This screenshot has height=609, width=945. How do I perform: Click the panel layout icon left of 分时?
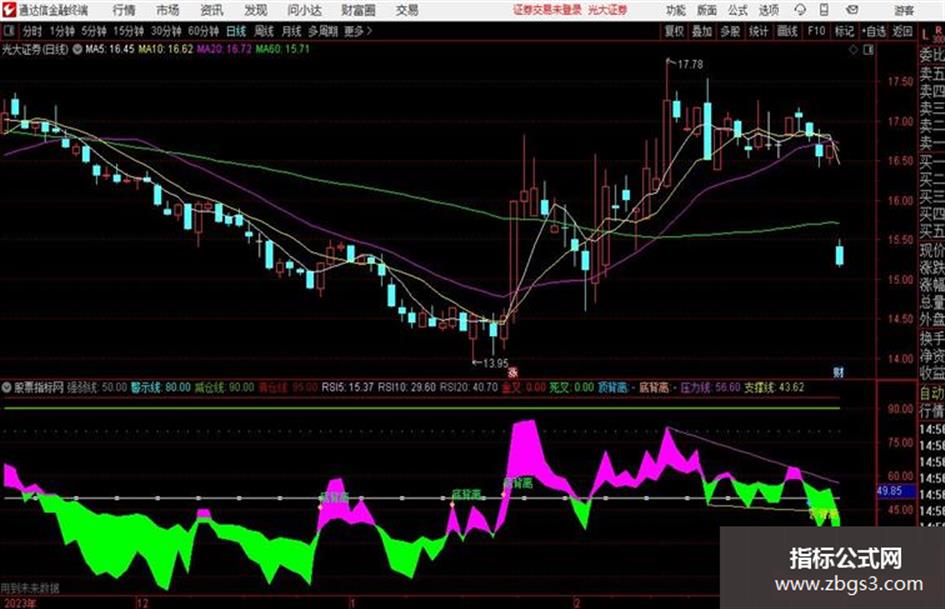8,31
